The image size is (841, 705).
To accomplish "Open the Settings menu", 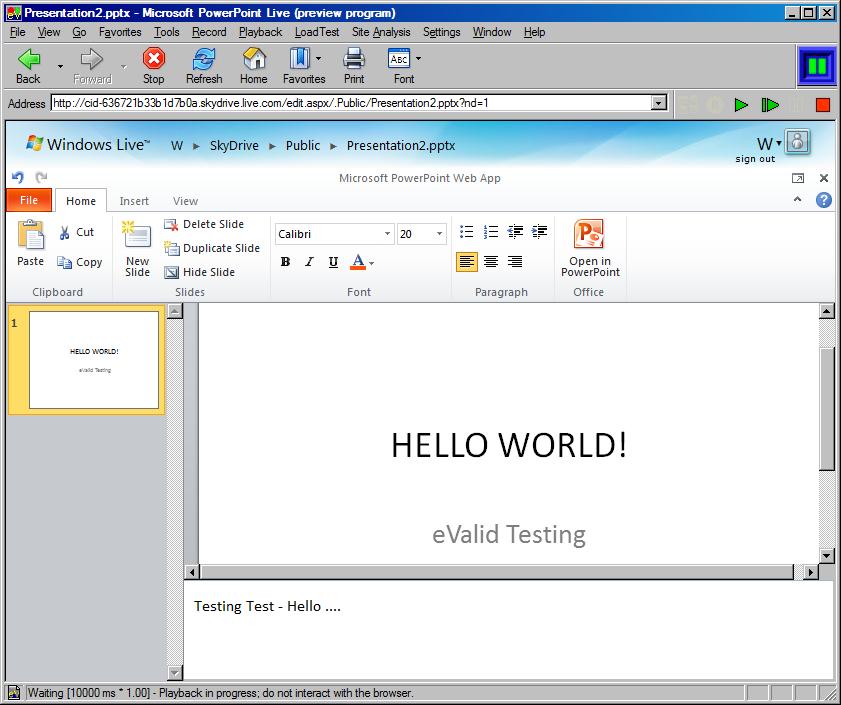I will point(441,32).
